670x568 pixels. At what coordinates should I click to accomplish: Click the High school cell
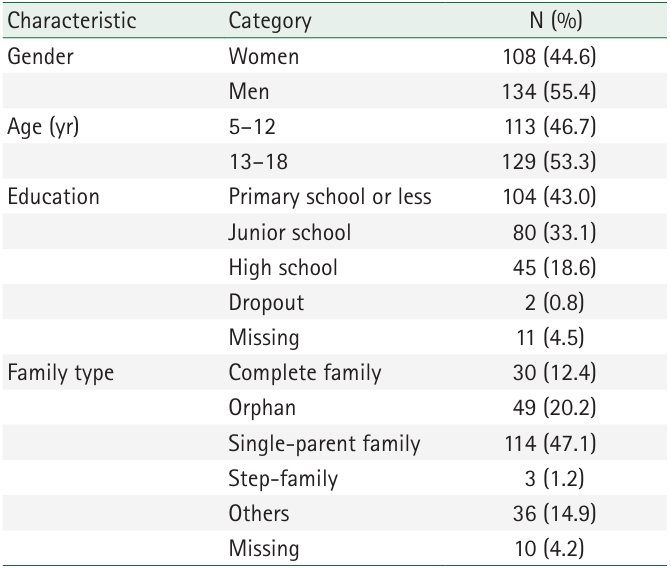pos(283,267)
